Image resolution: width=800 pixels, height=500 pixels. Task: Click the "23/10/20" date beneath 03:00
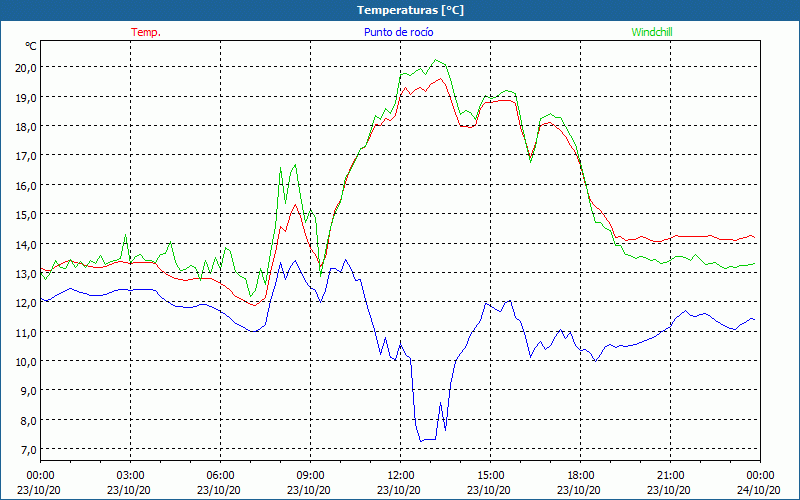coord(129,490)
